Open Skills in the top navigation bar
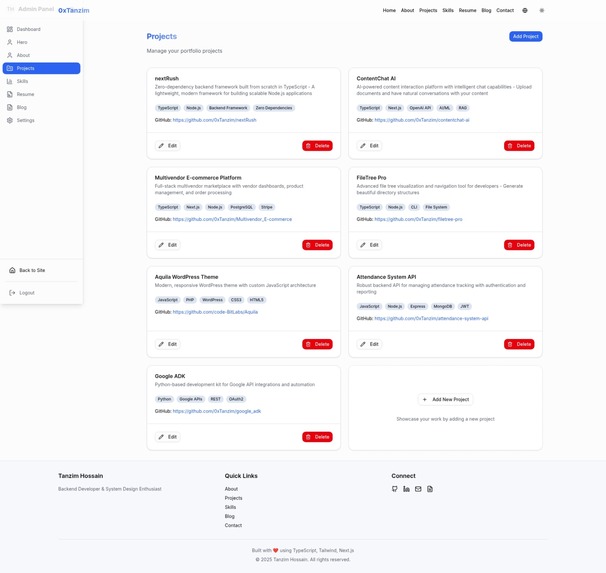 coord(448,10)
